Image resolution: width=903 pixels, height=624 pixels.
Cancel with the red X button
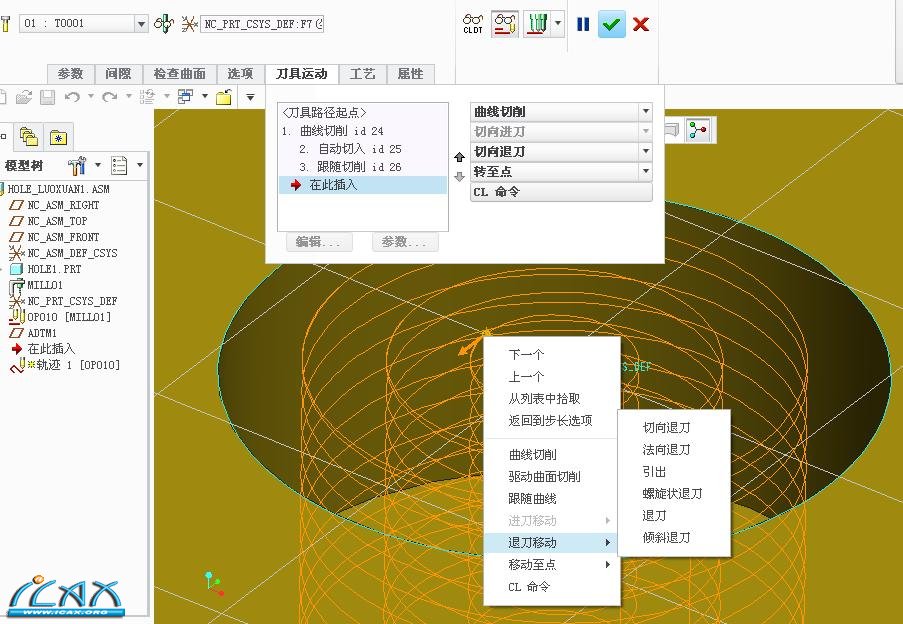(640, 24)
